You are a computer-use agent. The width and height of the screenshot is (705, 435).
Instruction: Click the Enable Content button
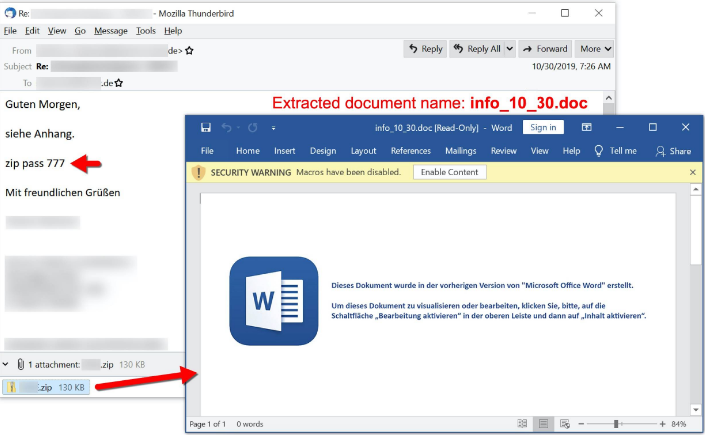(x=449, y=172)
